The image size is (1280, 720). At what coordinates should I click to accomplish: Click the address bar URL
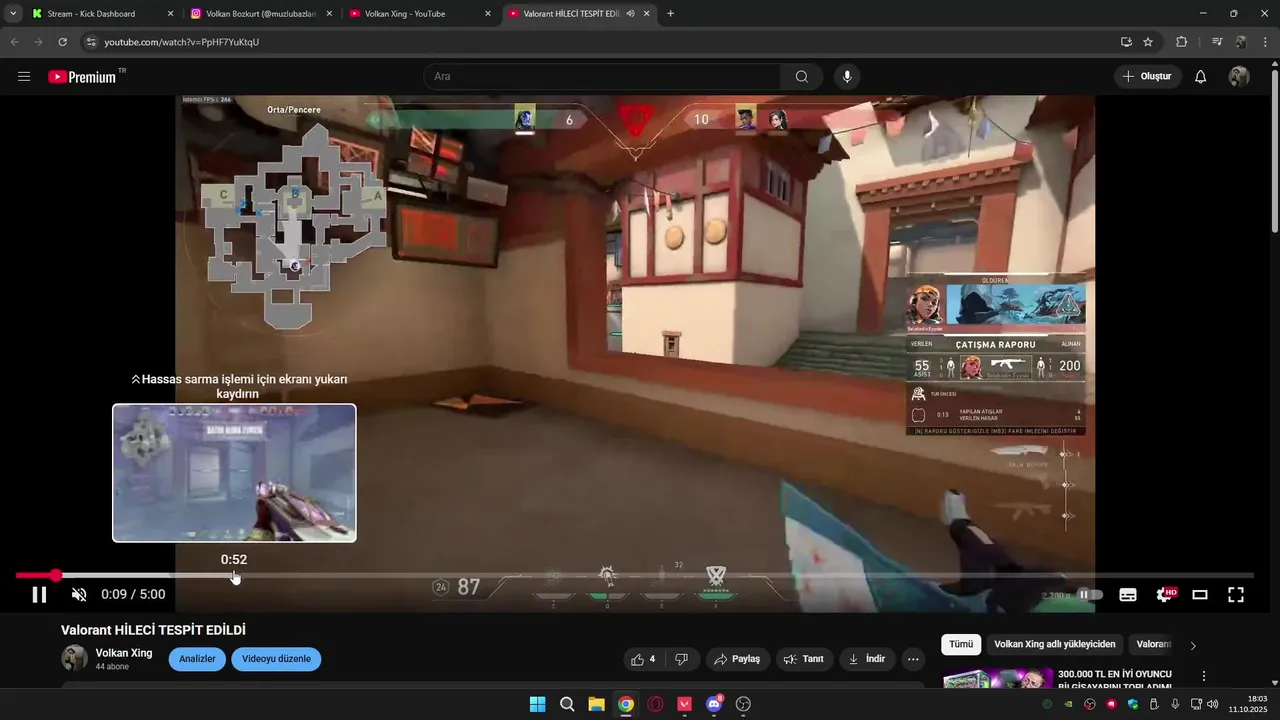(x=181, y=42)
